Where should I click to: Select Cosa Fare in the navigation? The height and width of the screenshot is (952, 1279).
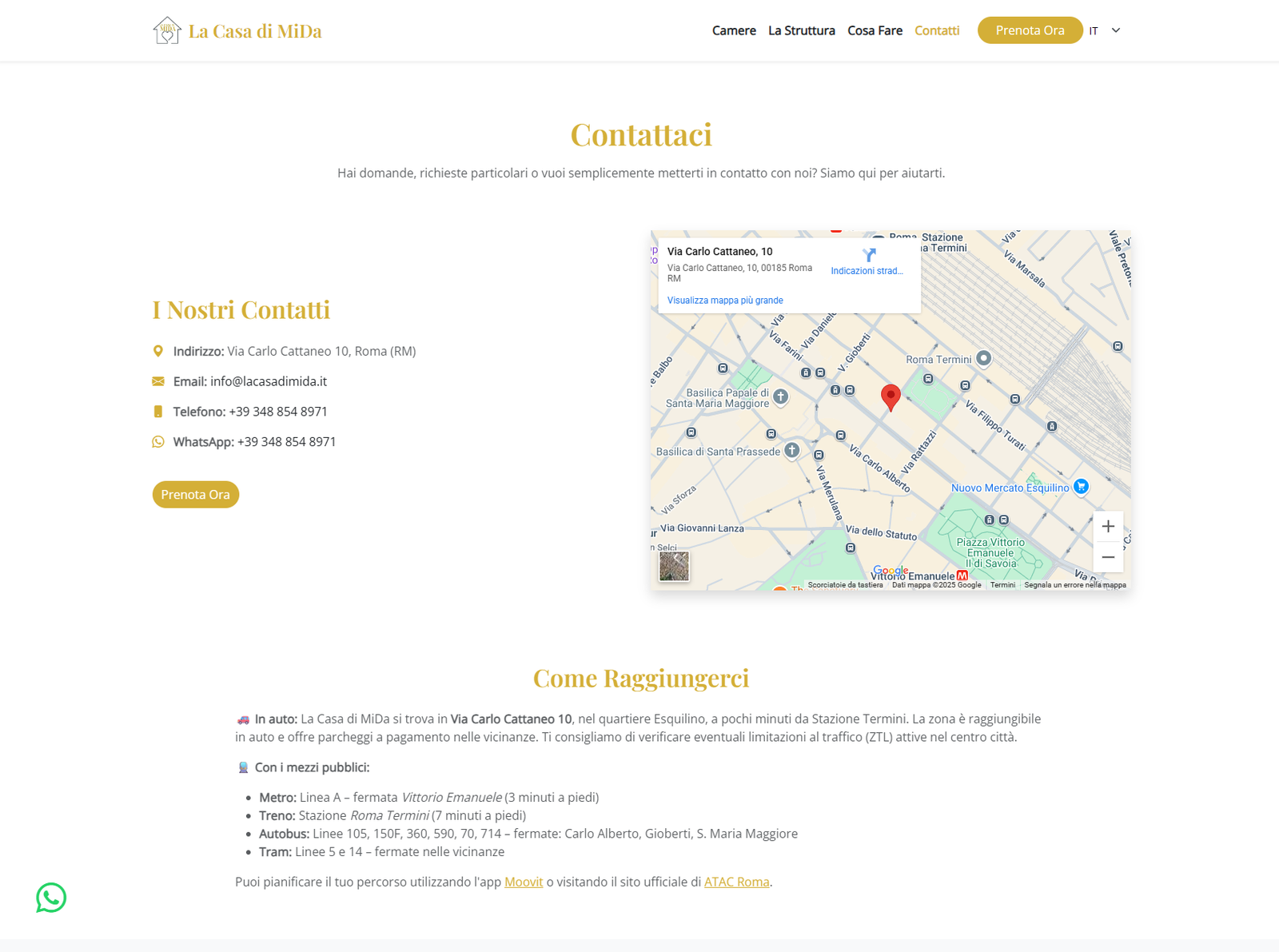(x=875, y=30)
